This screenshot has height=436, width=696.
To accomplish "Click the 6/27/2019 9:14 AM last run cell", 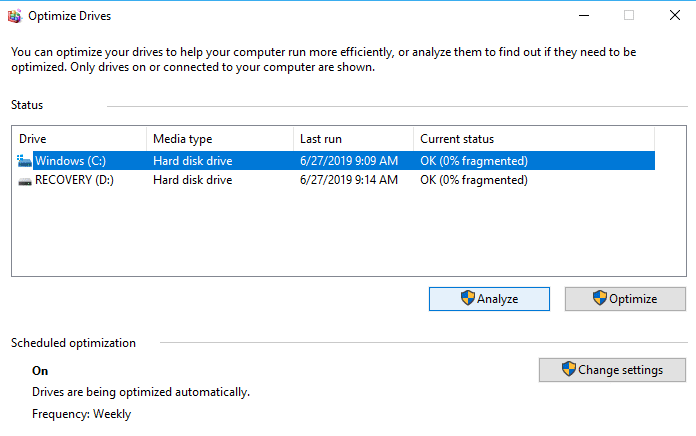I will coord(348,180).
